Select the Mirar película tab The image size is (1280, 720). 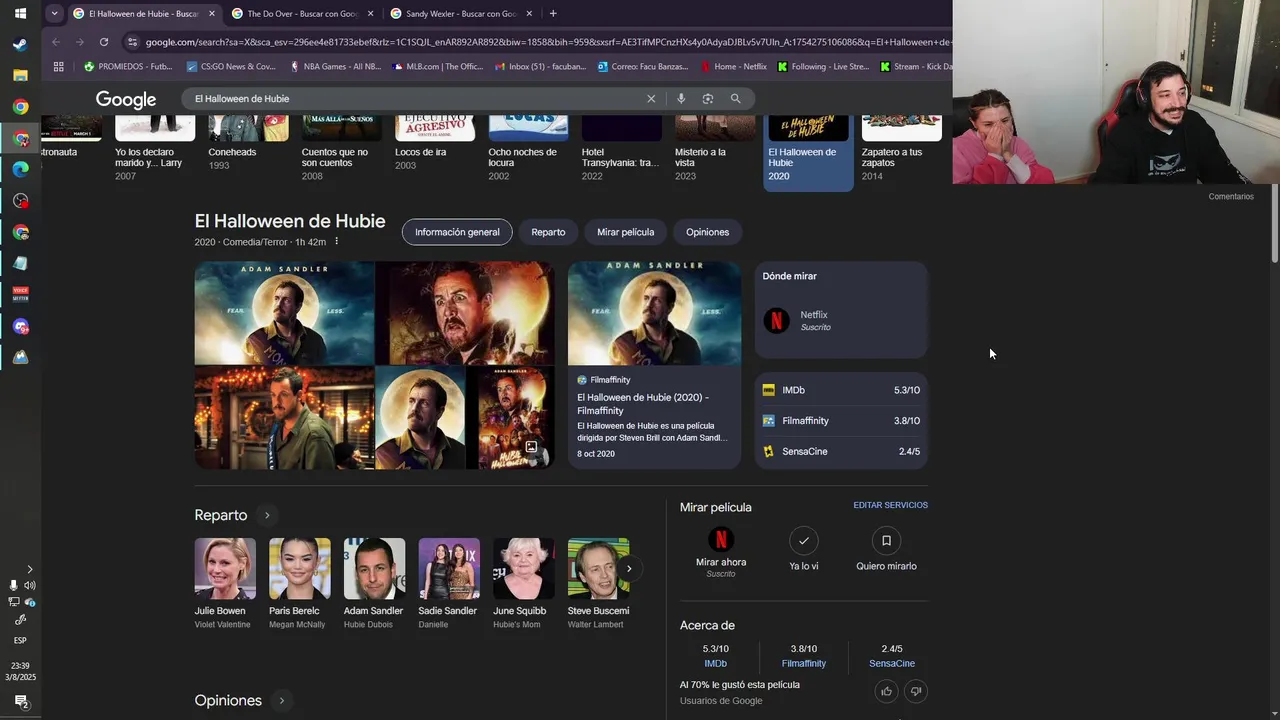(625, 232)
